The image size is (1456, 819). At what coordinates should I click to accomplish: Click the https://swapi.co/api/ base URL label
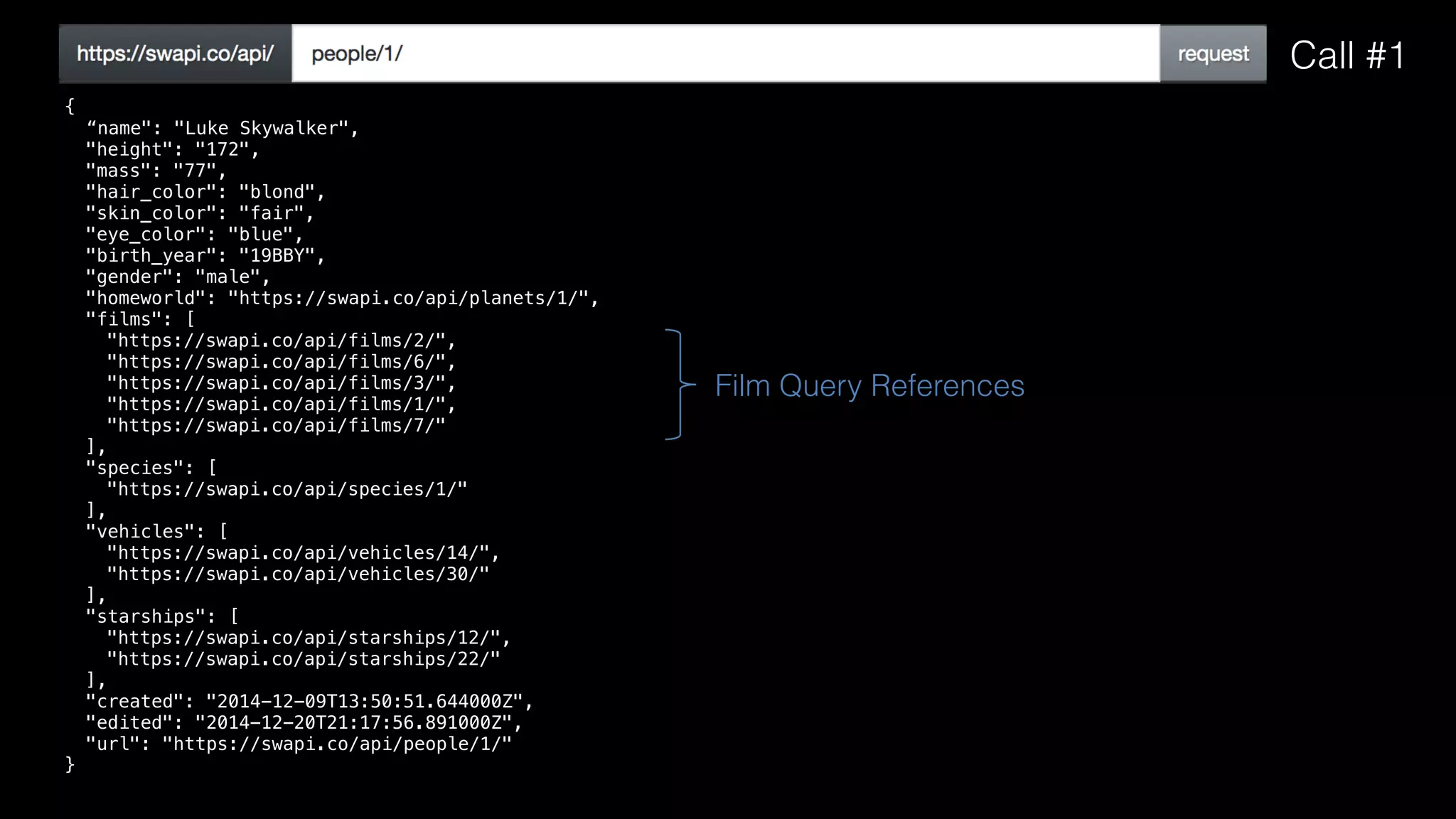pyautogui.click(x=175, y=54)
